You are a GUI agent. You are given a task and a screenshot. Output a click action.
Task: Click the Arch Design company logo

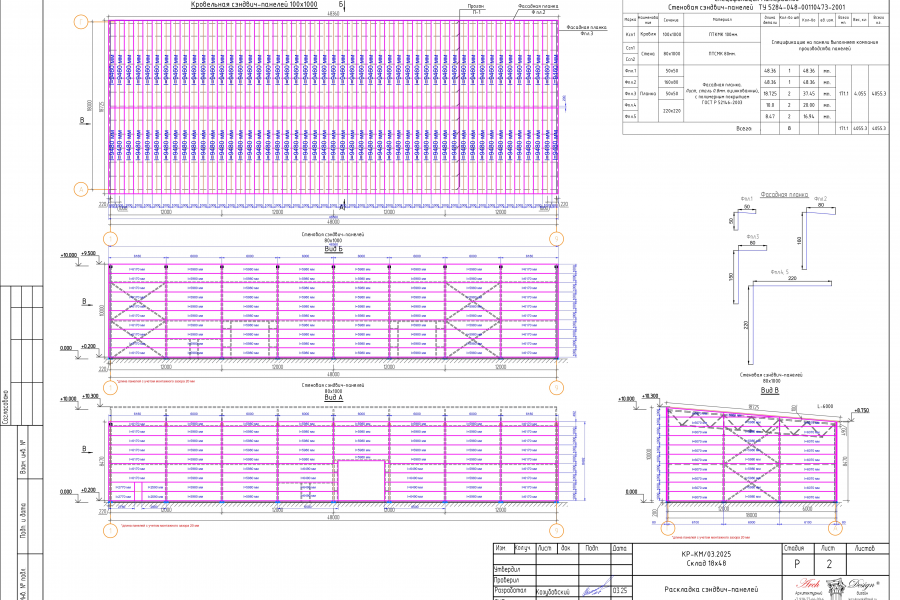[837, 589]
